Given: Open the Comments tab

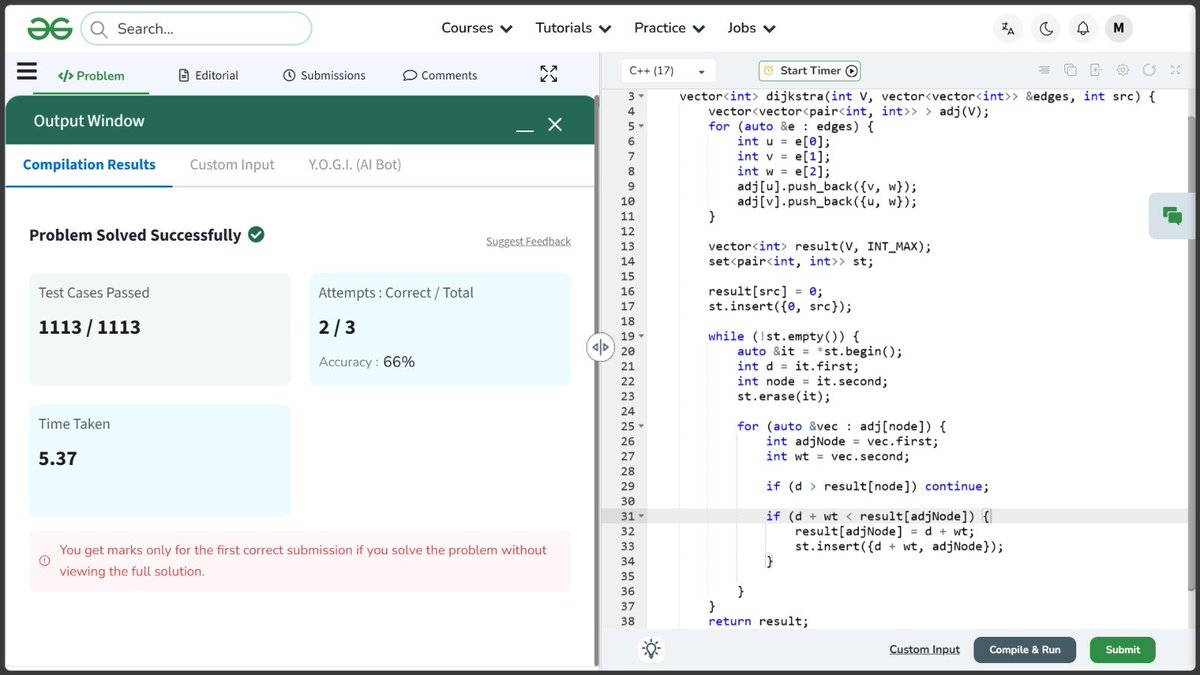Looking at the screenshot, I should click(440, 75).
